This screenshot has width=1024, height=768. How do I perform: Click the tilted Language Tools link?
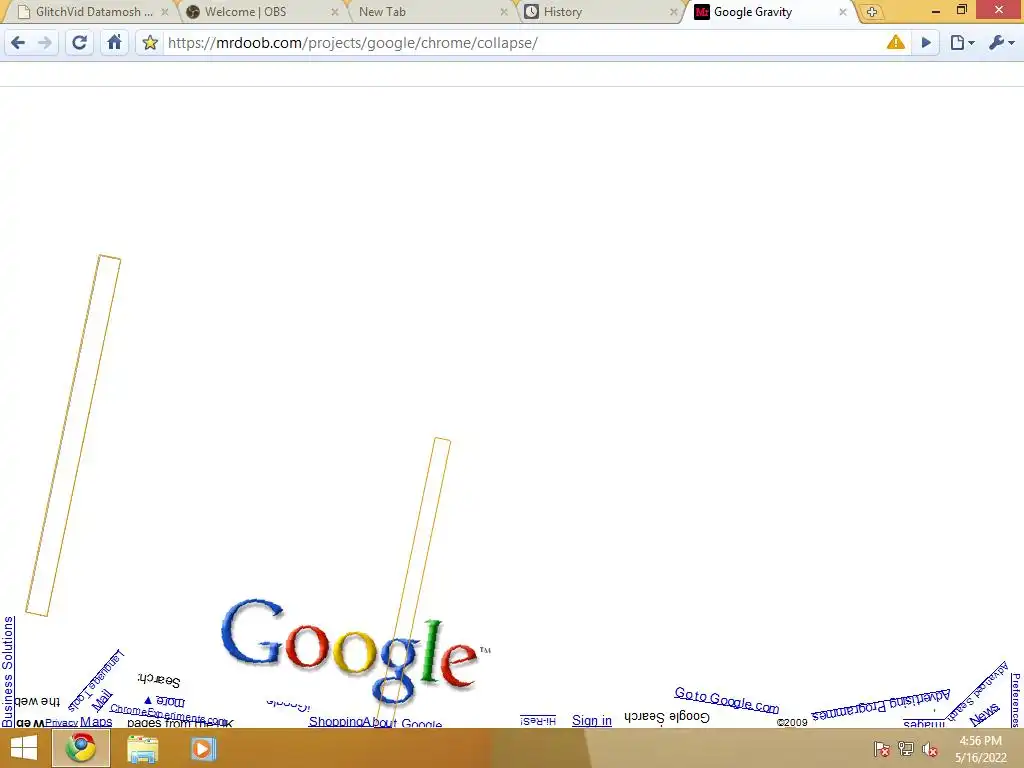pyautogui.click(x=95, y=680)
